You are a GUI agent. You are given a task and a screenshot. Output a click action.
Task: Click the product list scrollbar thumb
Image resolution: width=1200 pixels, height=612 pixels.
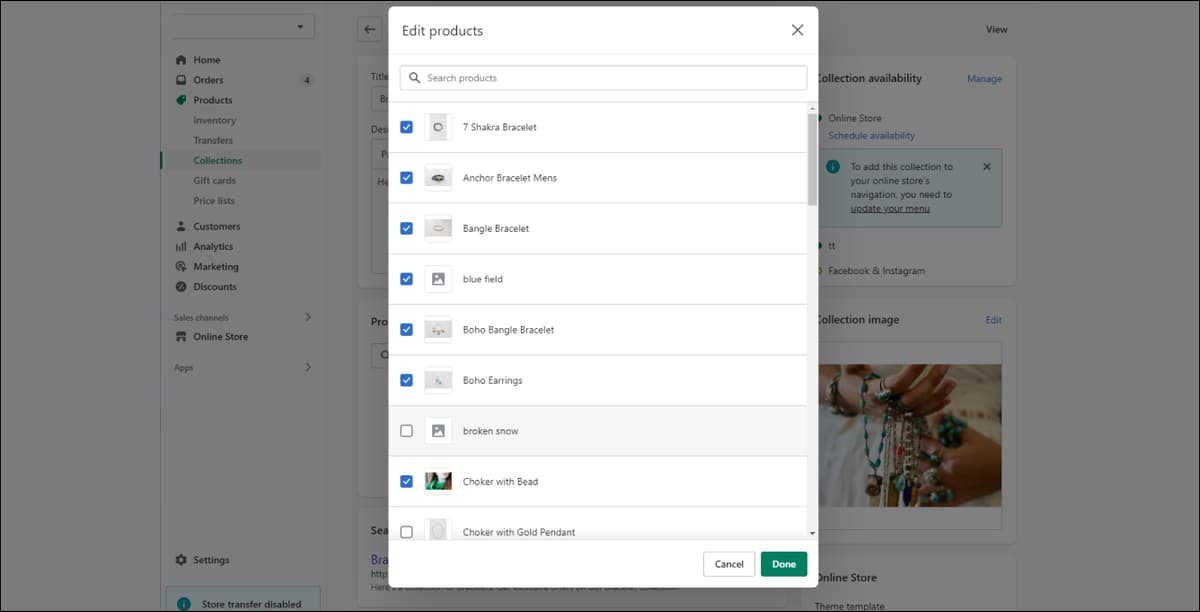(x=812, y=160)
